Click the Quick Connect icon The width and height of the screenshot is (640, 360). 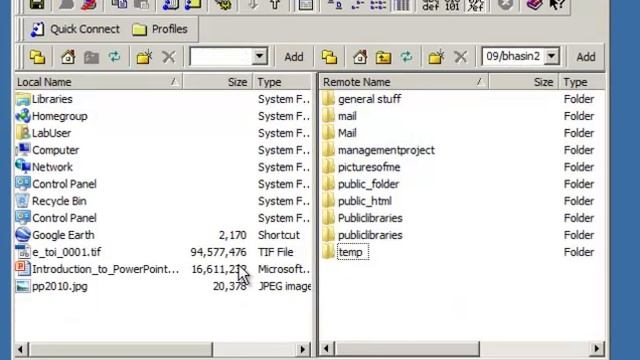(x=38, y=29)
